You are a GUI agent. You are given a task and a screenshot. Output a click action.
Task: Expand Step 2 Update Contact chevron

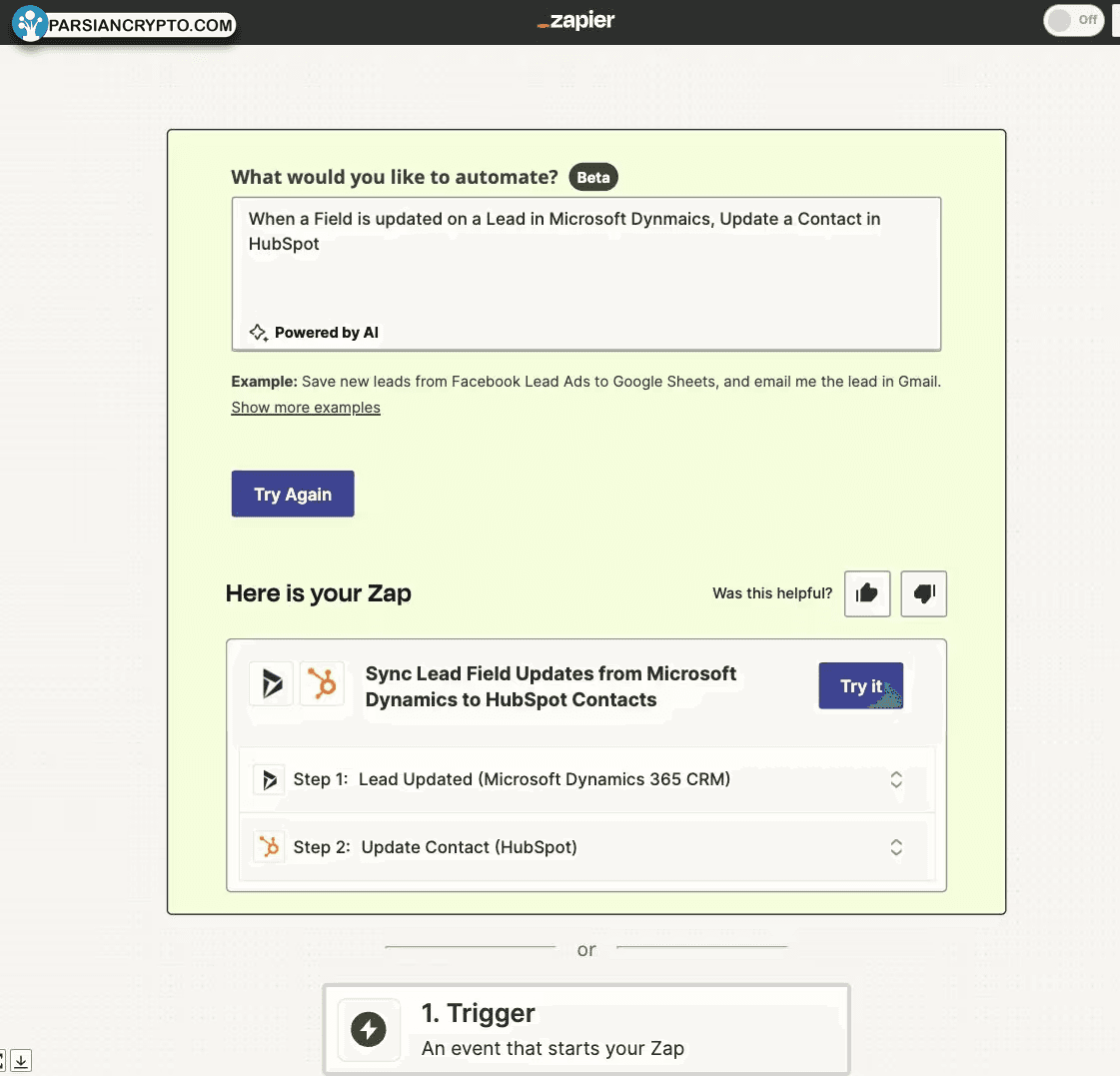(x=896, y=847)
